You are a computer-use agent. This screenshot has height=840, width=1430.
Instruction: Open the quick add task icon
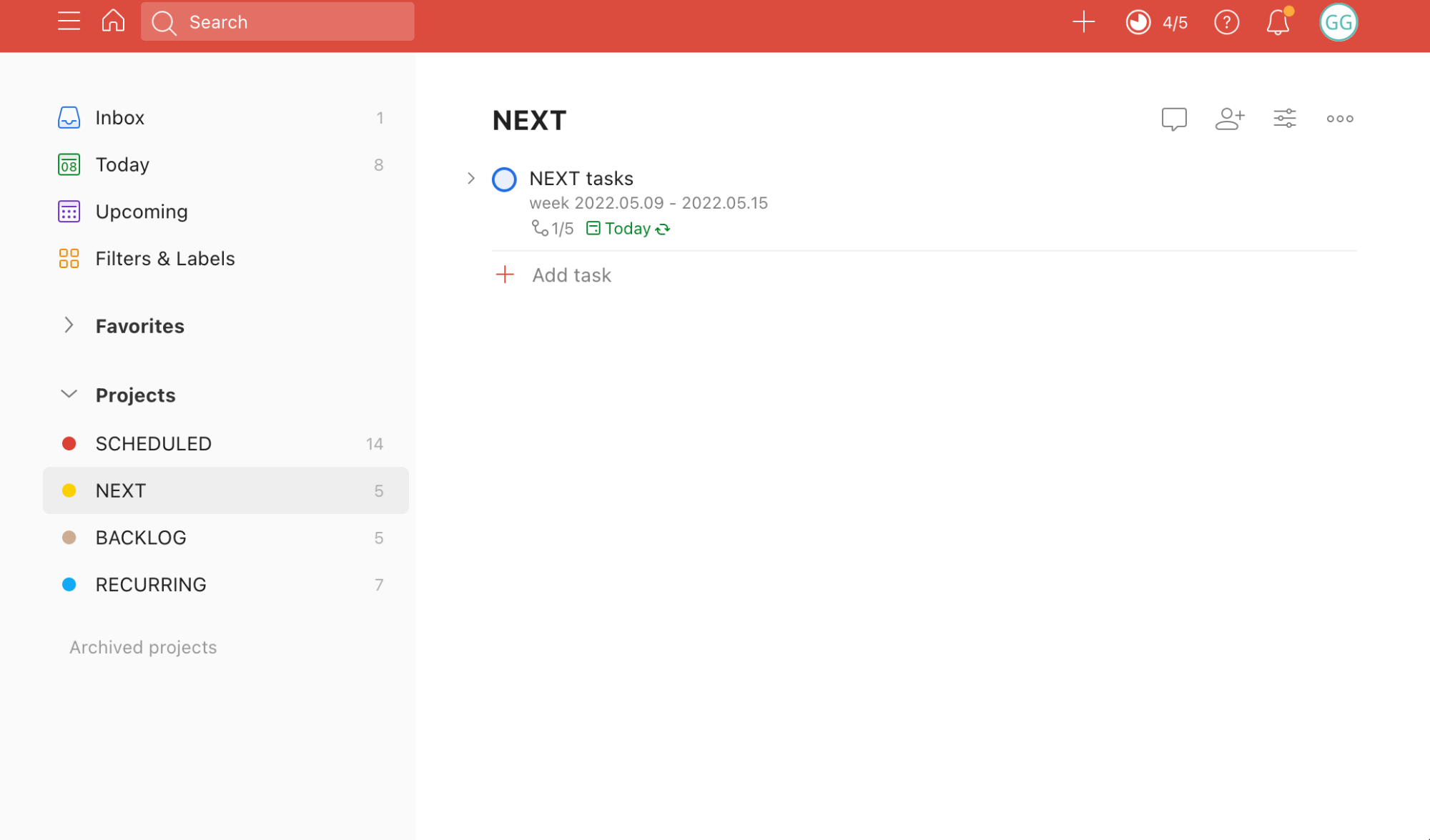point(1083,21)
